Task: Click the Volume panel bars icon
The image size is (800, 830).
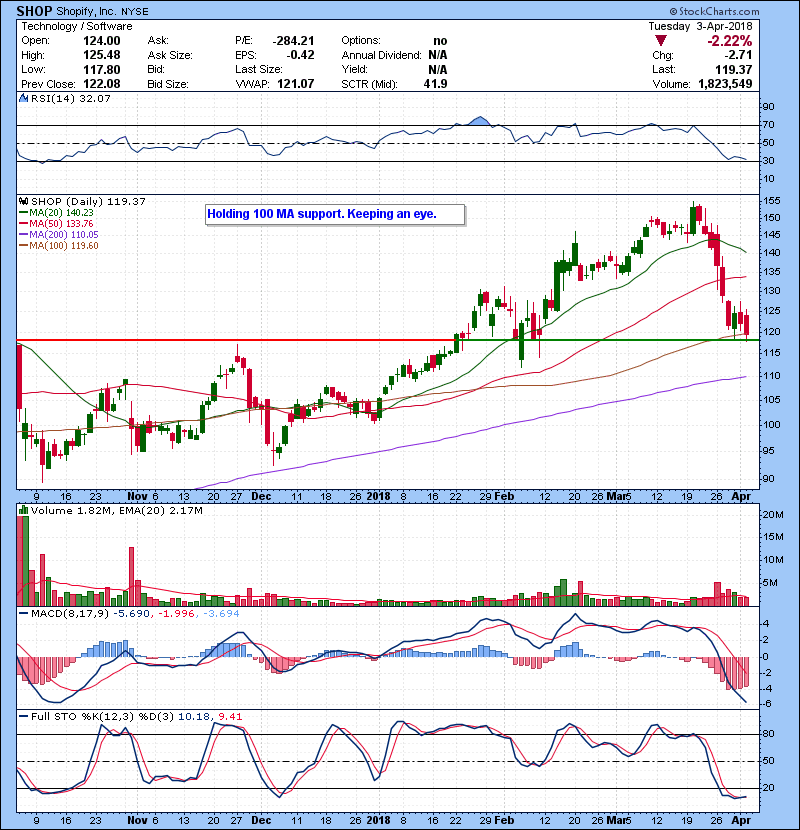Action: (23, 510)
